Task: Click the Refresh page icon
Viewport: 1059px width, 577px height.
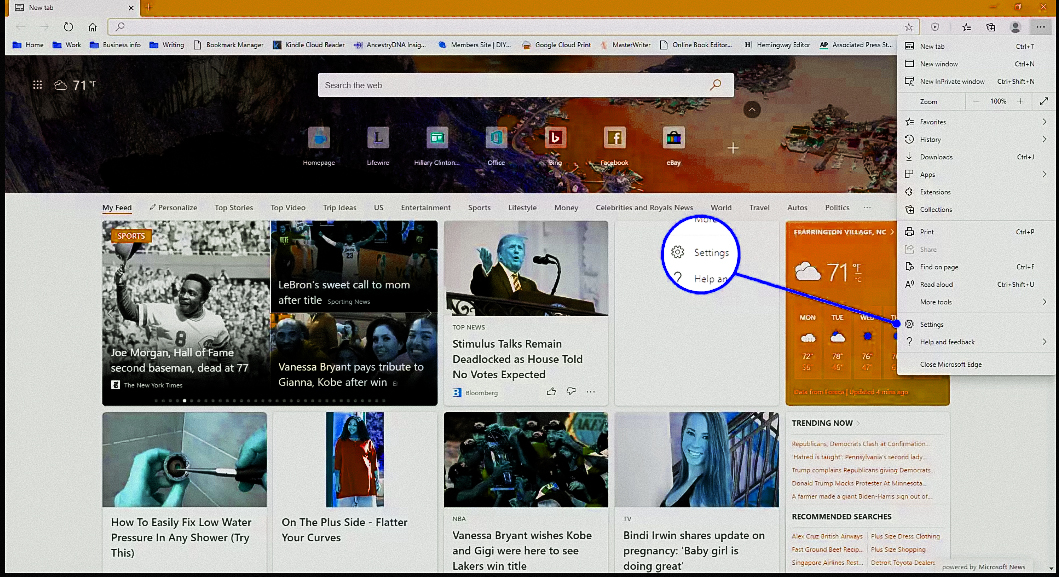Action: [x=69, y=27]
